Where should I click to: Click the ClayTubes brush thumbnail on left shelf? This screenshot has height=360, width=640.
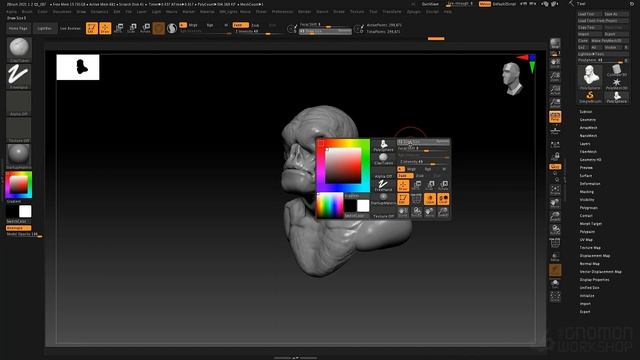tap(19, 50)
